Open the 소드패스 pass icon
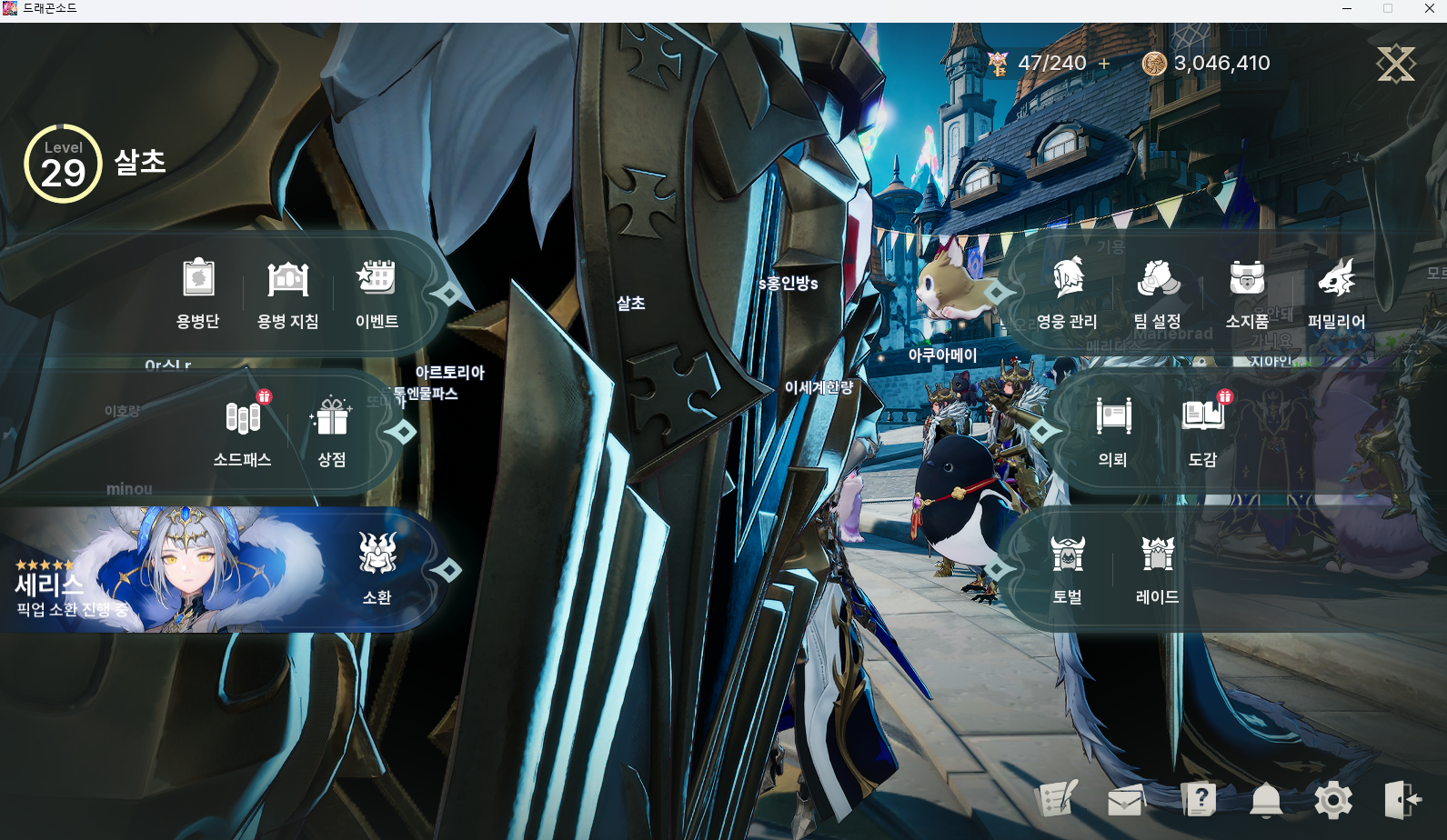This screenshot has height=840, width=1447. pyautogui.click(x=243, y=418)
